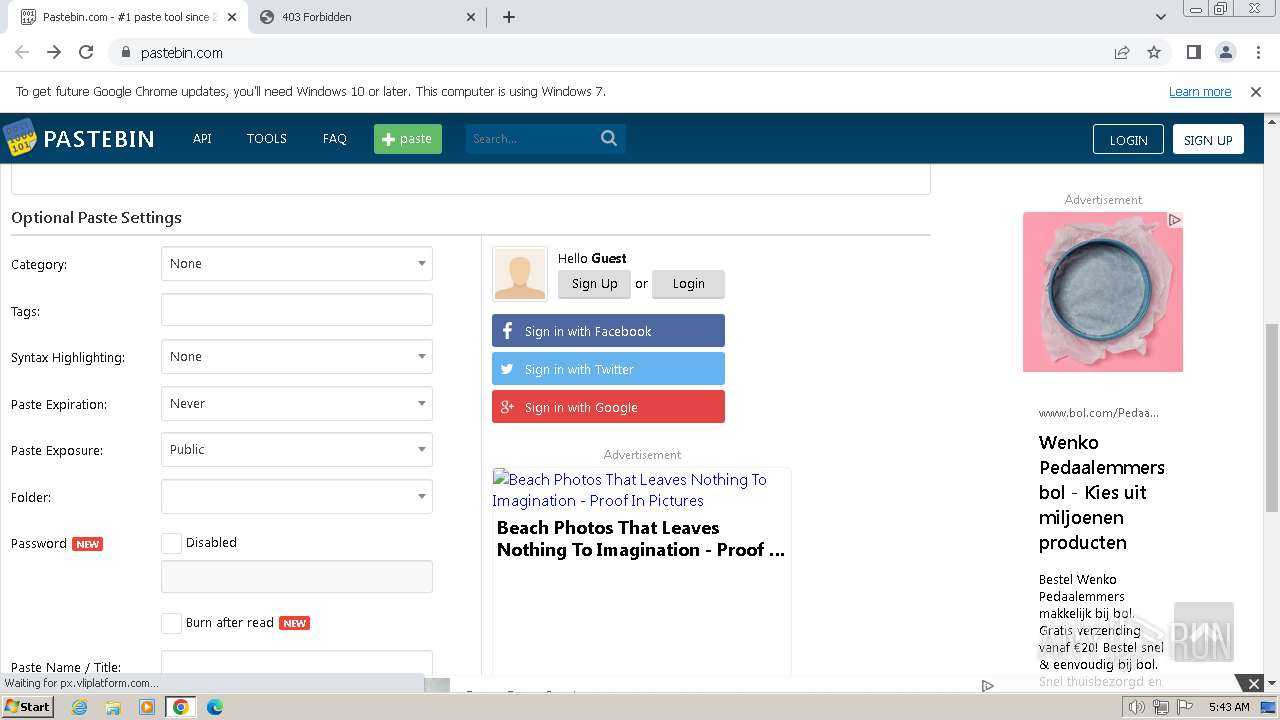
Task: Open the Folder dropdown
Action: tap(297, 497)
